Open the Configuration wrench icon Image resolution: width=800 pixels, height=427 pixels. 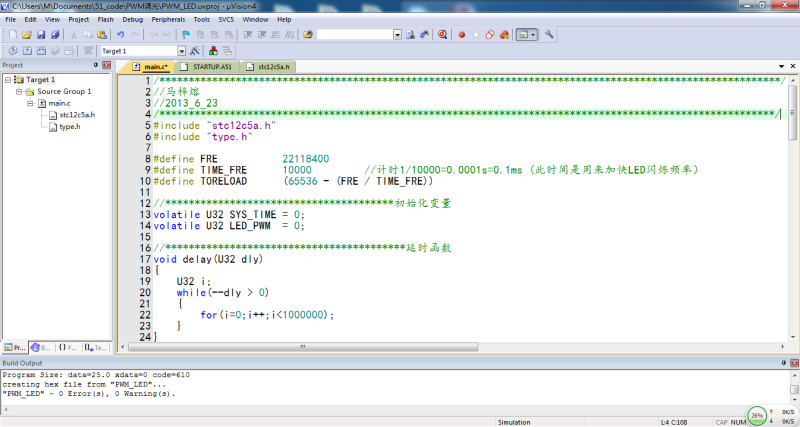click(549, 34)
